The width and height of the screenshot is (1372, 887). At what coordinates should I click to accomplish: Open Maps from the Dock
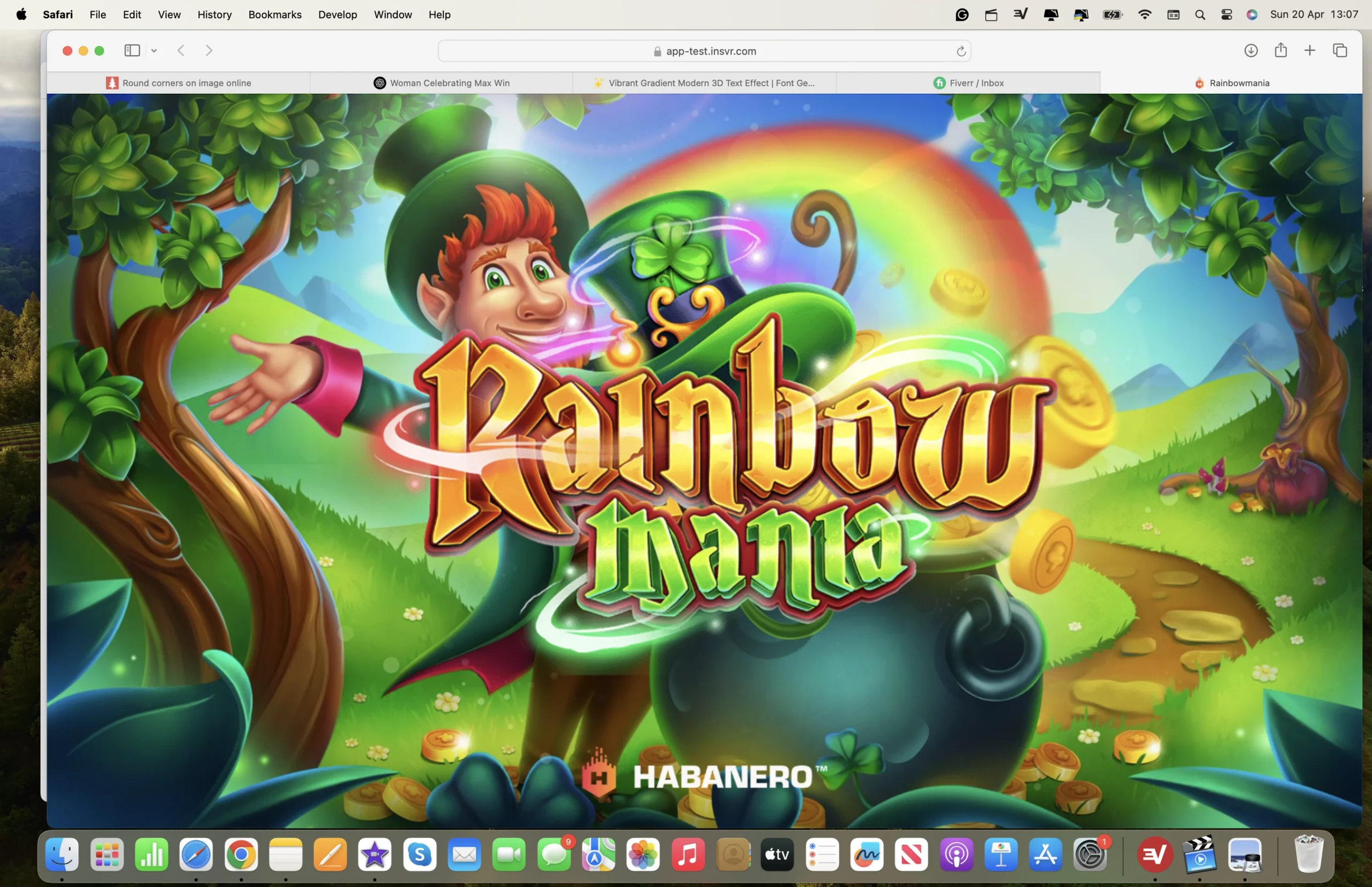pyautogui.click(x=599, y=855)
